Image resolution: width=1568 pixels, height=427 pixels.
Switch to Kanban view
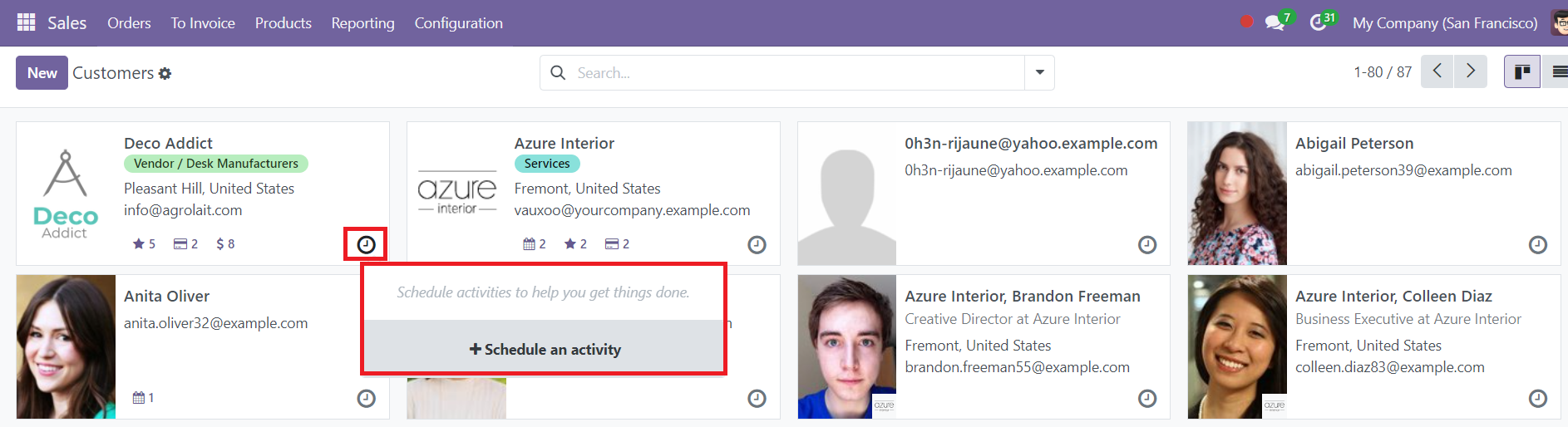[x=1522, y=72]
